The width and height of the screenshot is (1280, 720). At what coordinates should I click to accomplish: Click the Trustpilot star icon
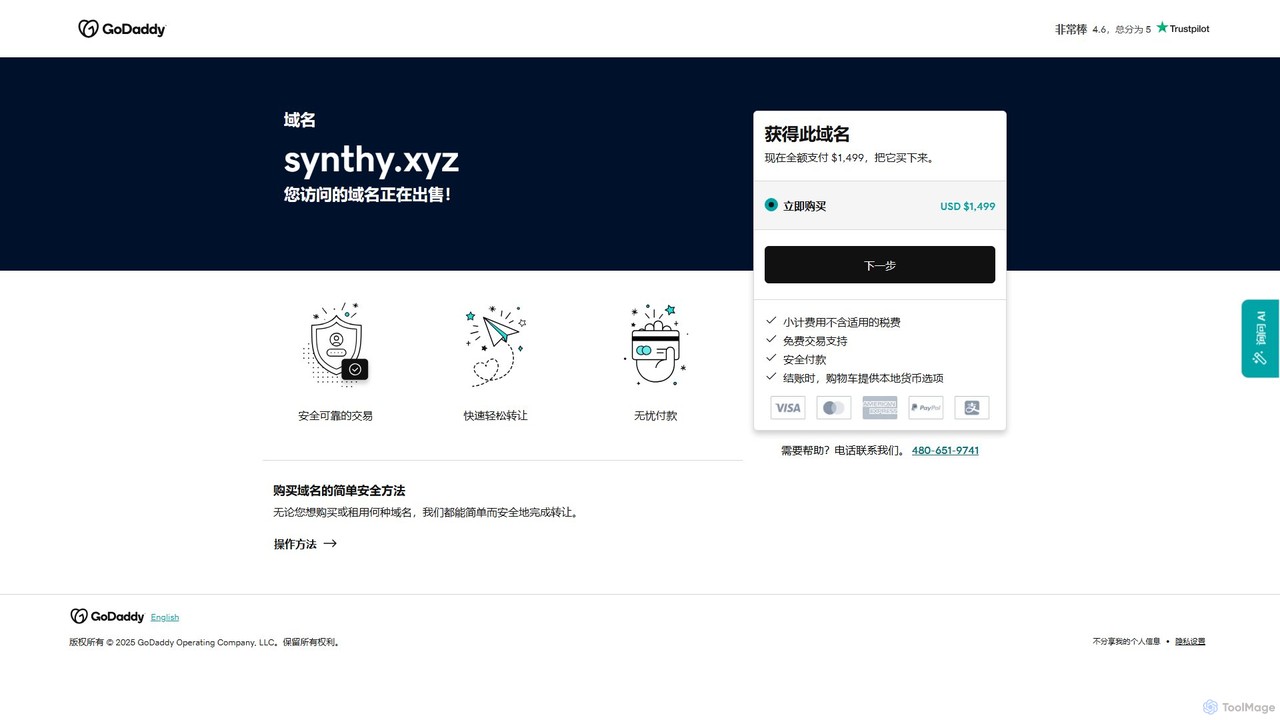[x=1162, y=28]
